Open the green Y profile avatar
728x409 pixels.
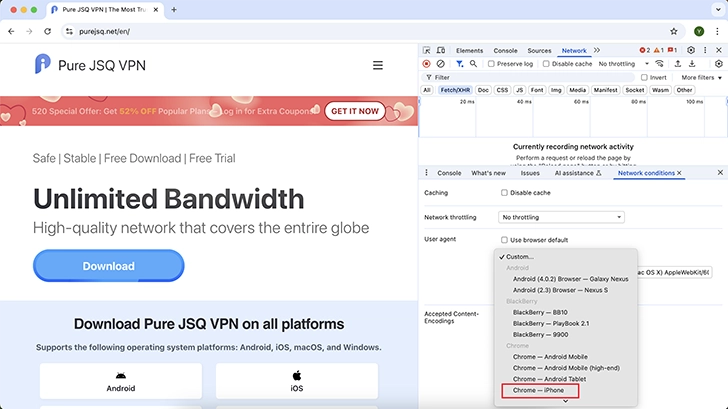pyautogui.click(x=699, y=32)
